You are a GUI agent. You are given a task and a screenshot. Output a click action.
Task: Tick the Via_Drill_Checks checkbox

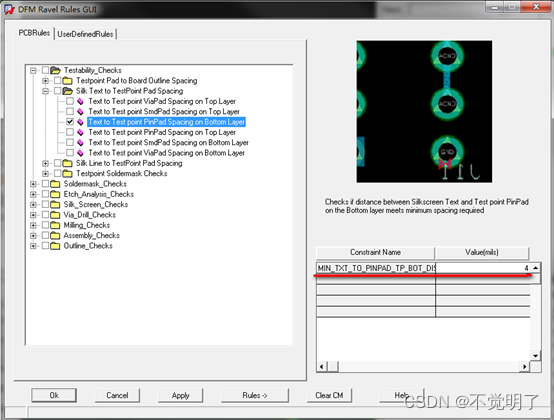coord(45,215)
